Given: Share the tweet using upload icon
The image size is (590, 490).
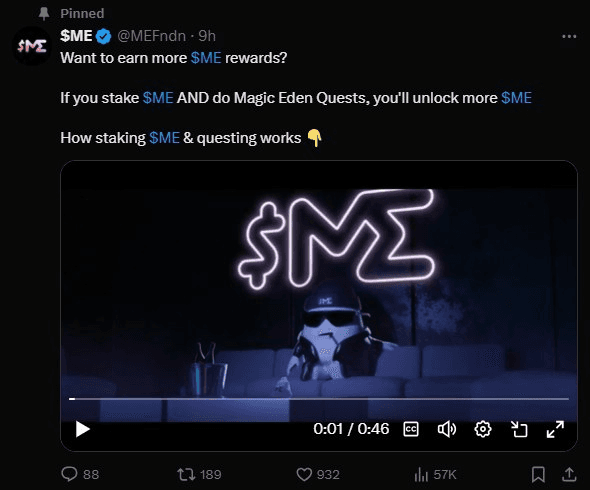Looking at the screenshot, I should [x=569, y=474].
